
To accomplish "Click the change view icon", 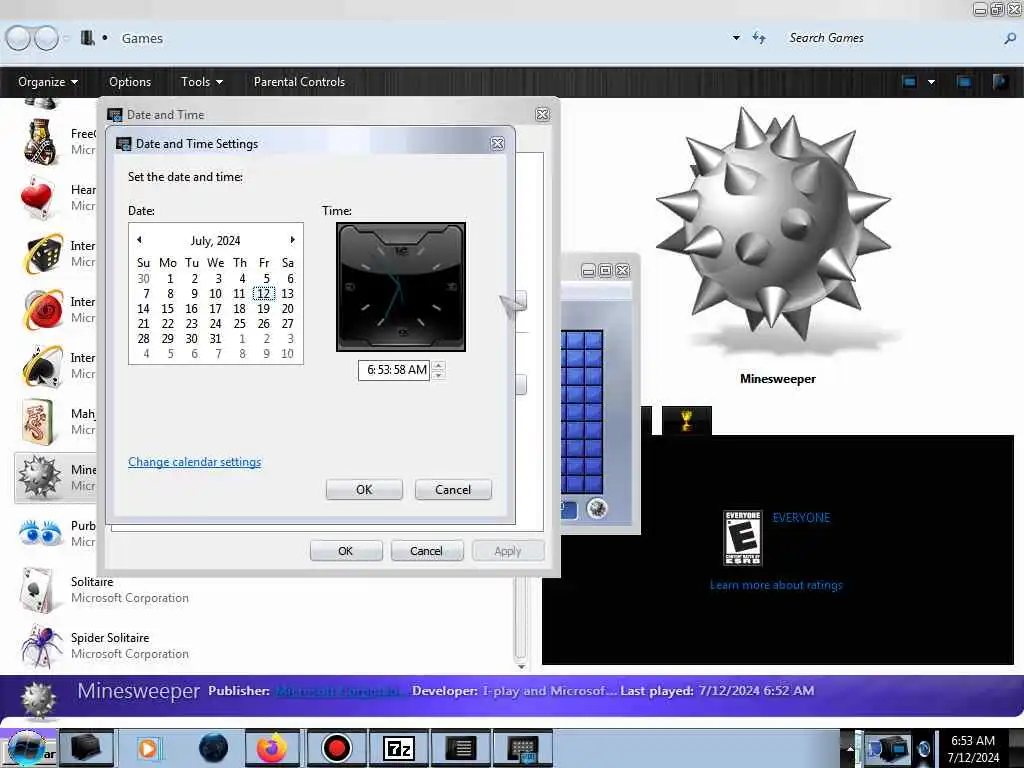I will 909,82.
